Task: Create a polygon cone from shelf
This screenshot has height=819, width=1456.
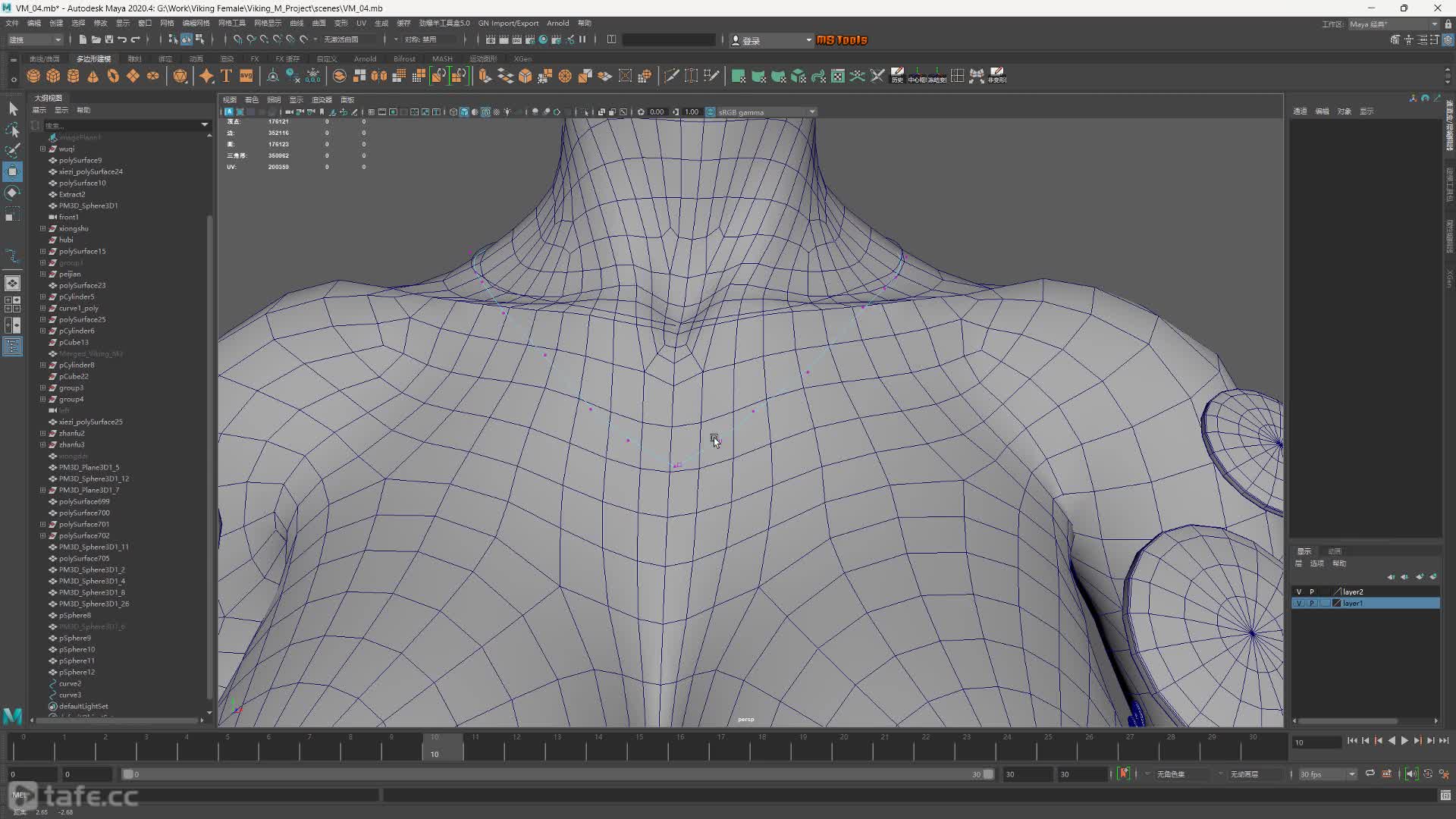Action: click(93, 76)
